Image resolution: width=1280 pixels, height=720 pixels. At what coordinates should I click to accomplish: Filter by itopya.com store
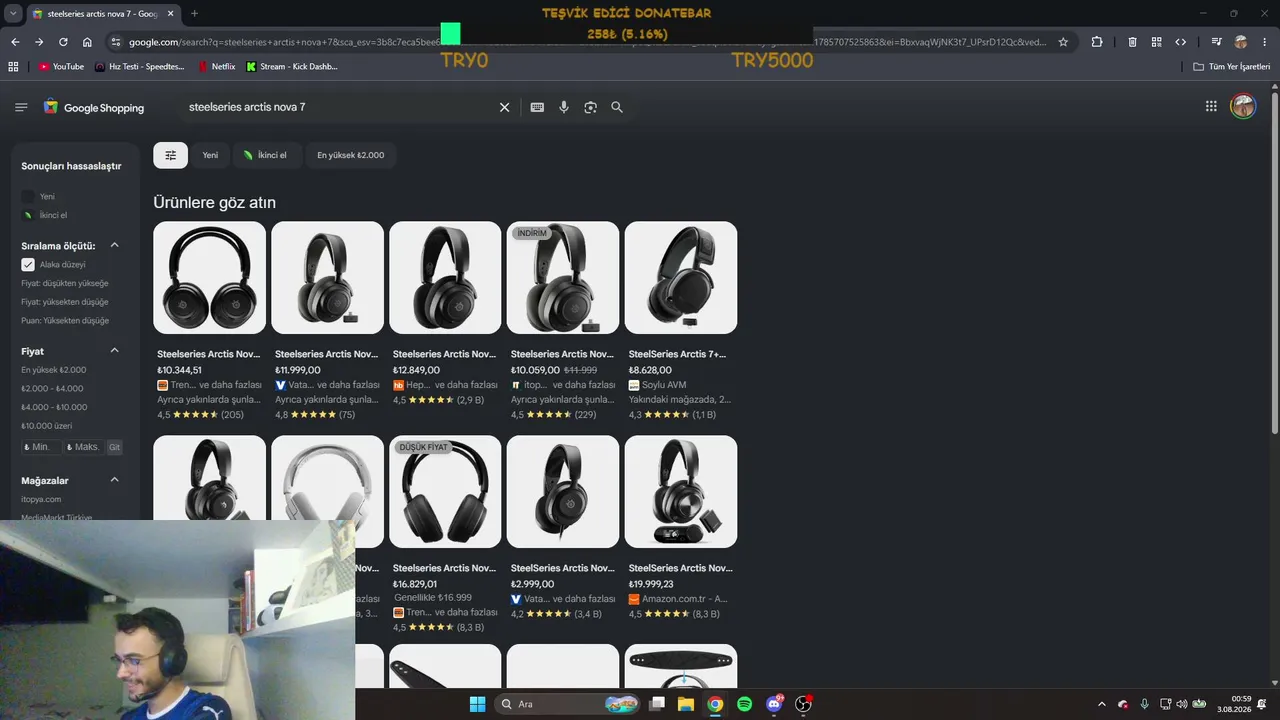[41, 499]
